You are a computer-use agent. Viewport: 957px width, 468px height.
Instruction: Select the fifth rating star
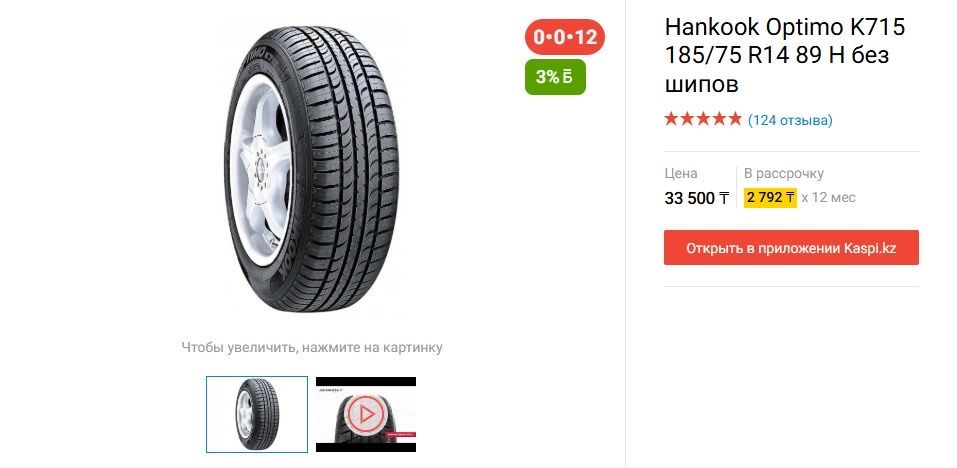[734, 119]
